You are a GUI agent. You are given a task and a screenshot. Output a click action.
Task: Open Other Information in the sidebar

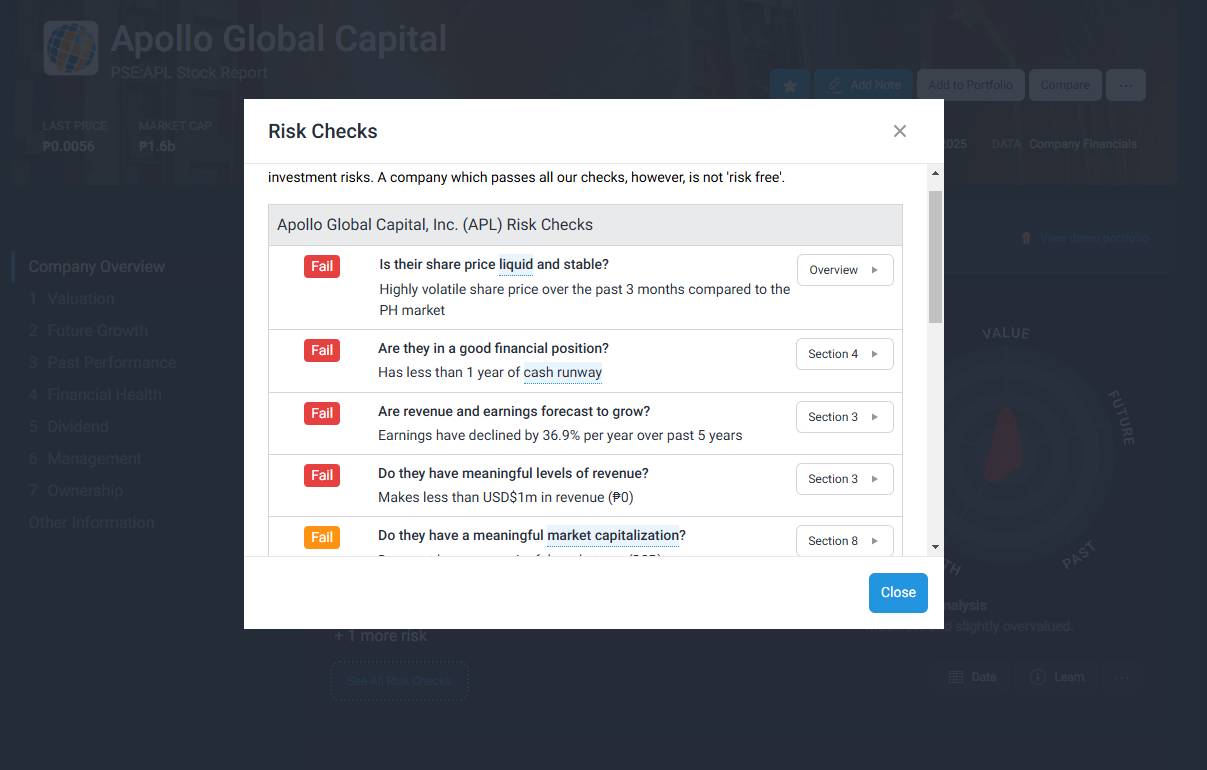coord(91,523)
